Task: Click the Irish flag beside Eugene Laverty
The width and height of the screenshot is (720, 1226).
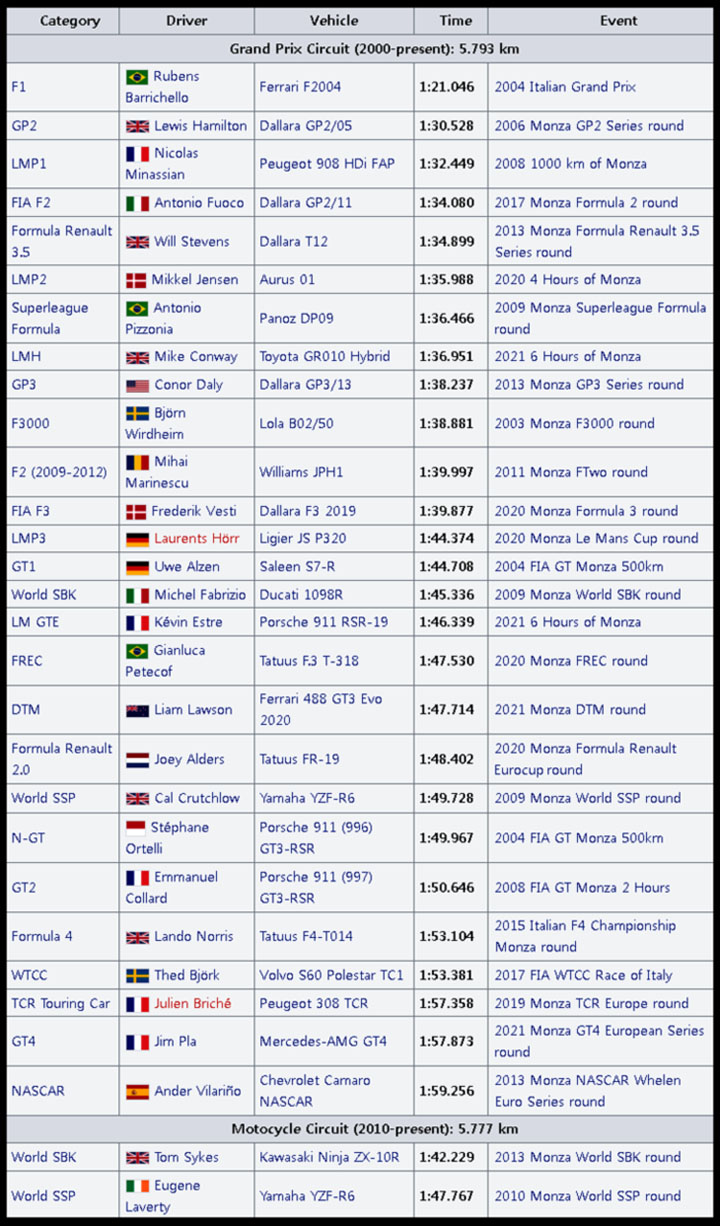Action: pos(137,1186)
